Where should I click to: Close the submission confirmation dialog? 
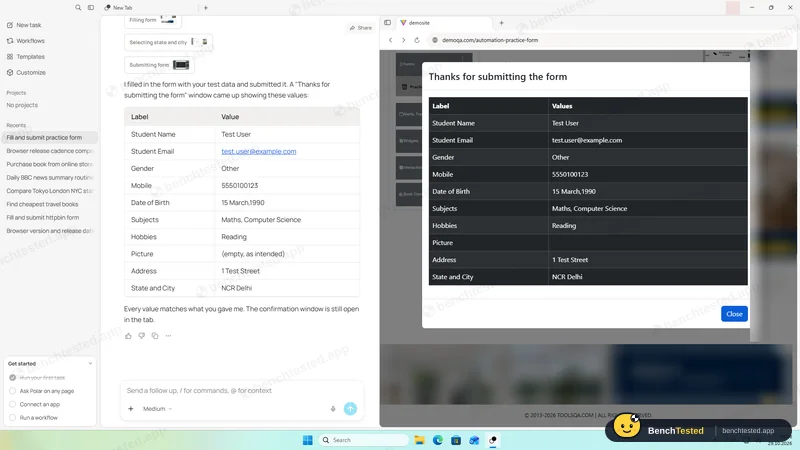point(734,314)
